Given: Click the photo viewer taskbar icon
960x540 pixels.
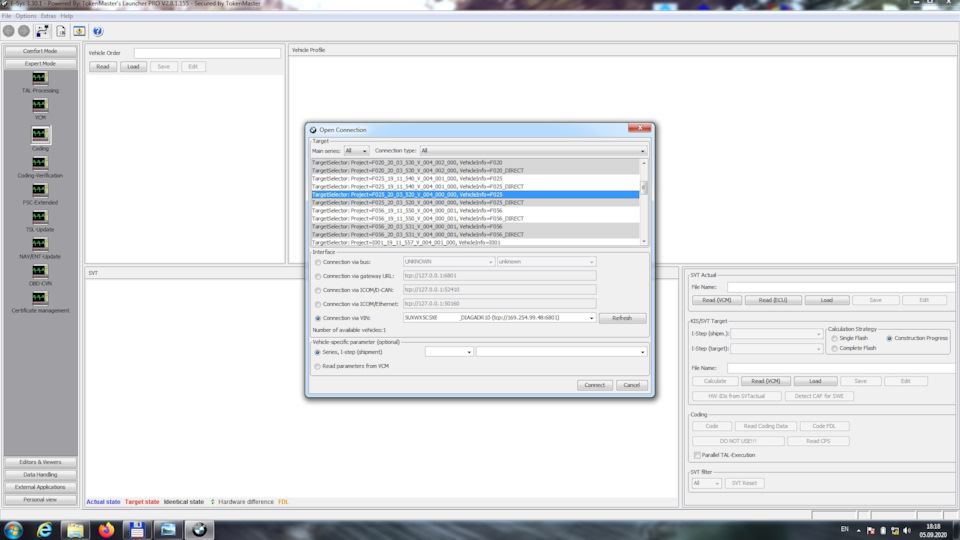Looking at the screenshot, I should tap(168, 530).
